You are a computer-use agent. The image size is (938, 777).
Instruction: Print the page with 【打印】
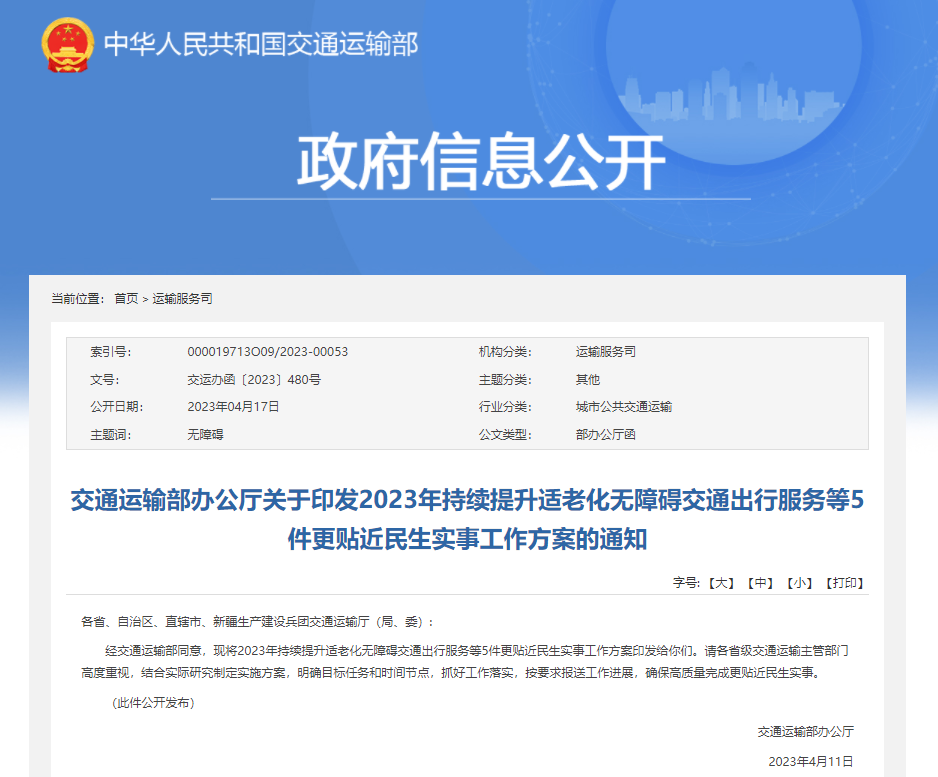[x=844, y=583]
